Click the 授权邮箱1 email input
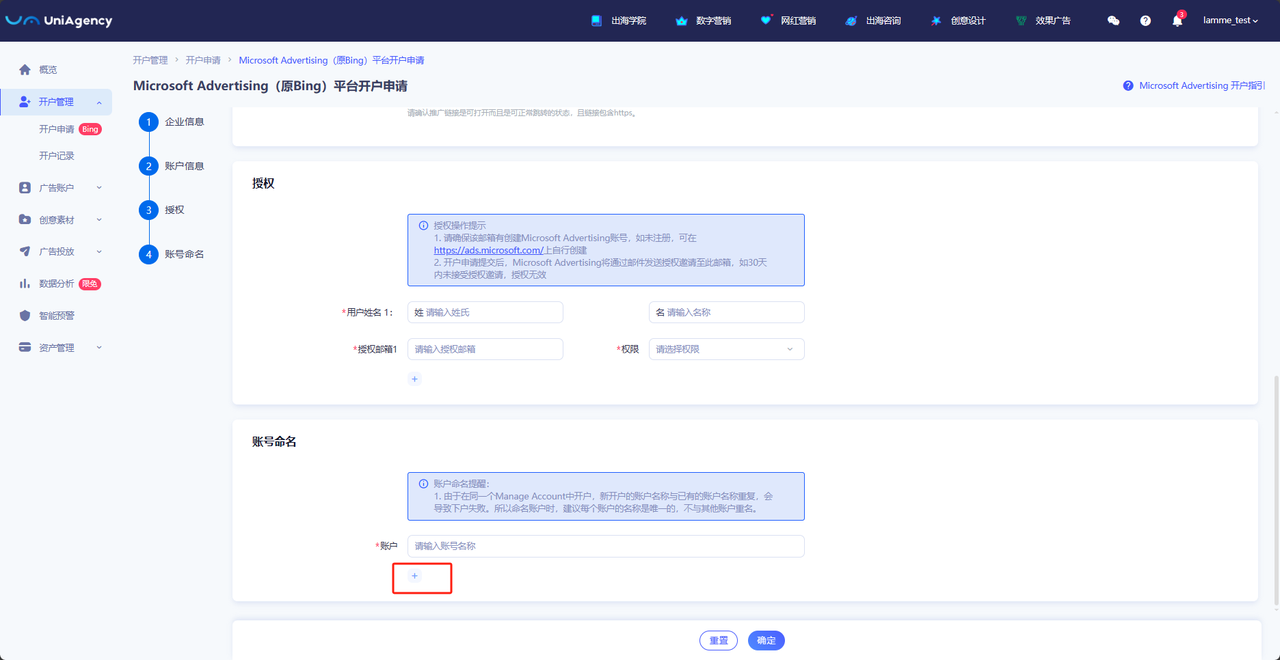The image size is (1280, 660). click(485, 349)
